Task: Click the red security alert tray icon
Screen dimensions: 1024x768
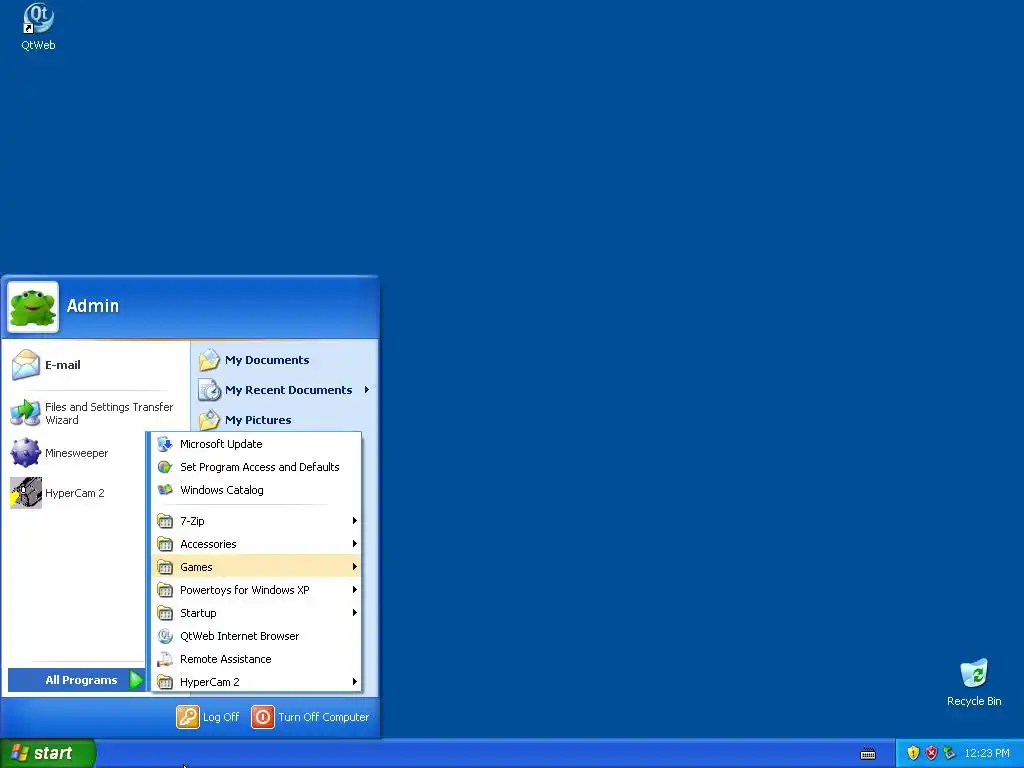Action: [x=931, y=753]
